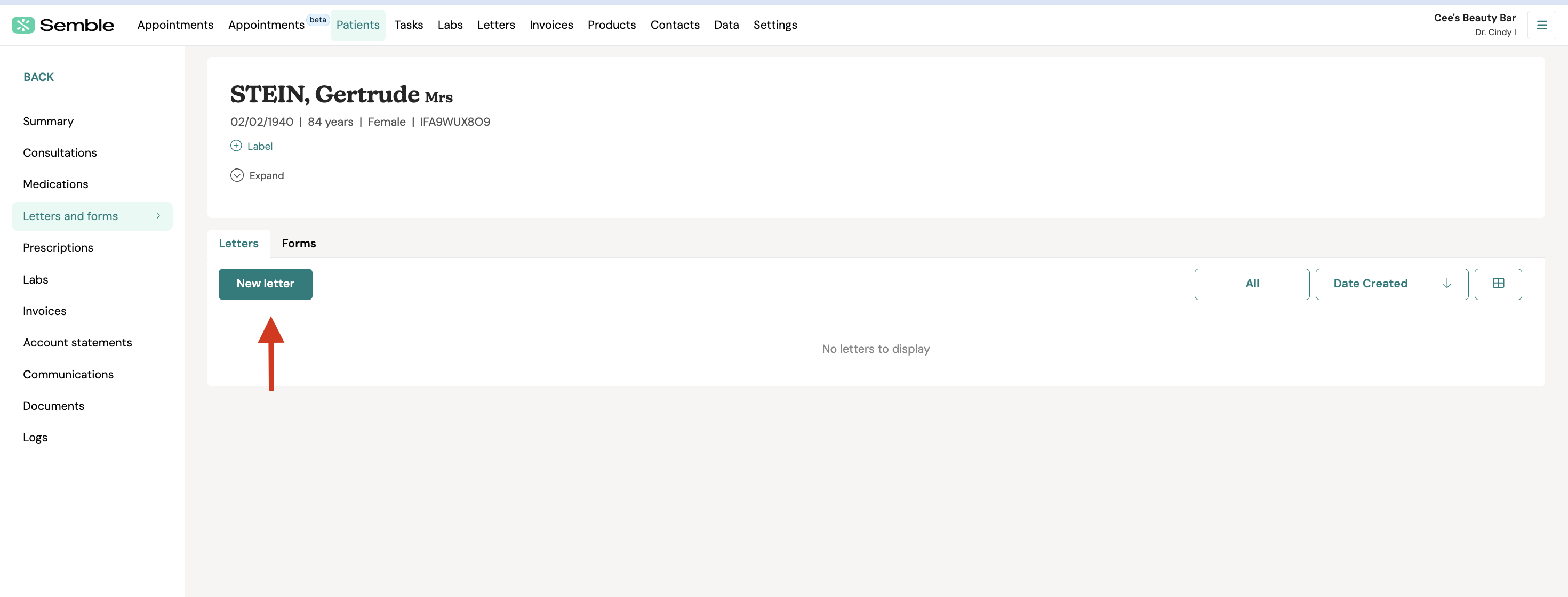Expand the Letters and forms chevron
The width and height of the screenshot is (1568, 597).
point(158,216)
